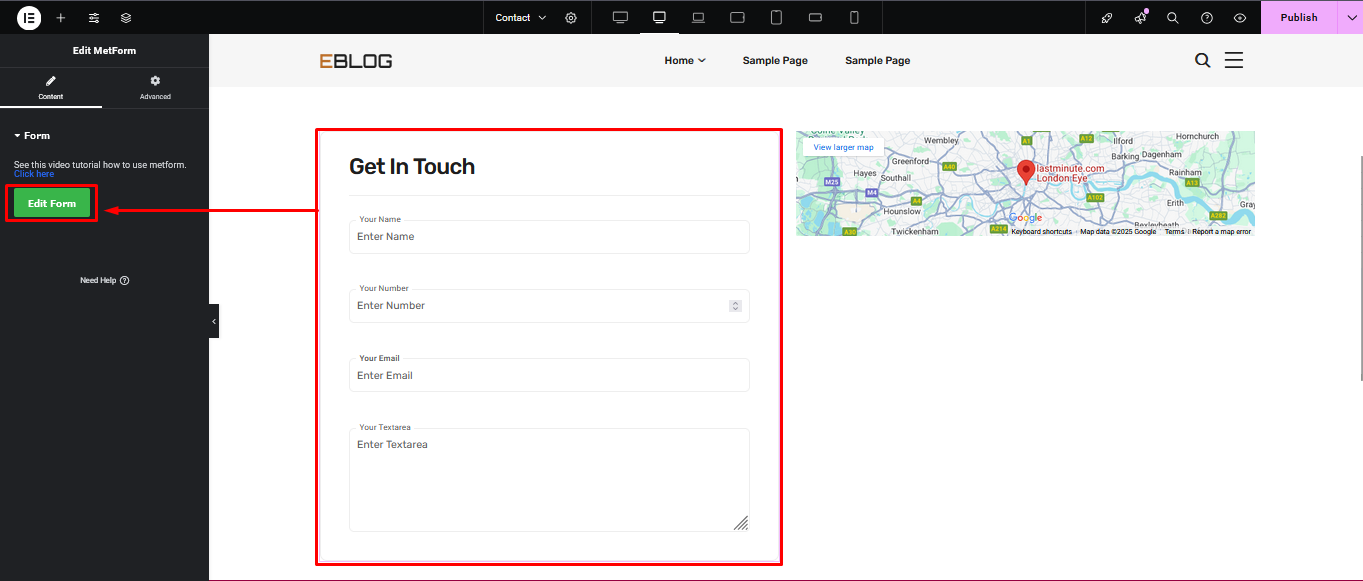Click the What's New megaphone icon
This screenshot has height=581, width=1363.
[1140, 18]
